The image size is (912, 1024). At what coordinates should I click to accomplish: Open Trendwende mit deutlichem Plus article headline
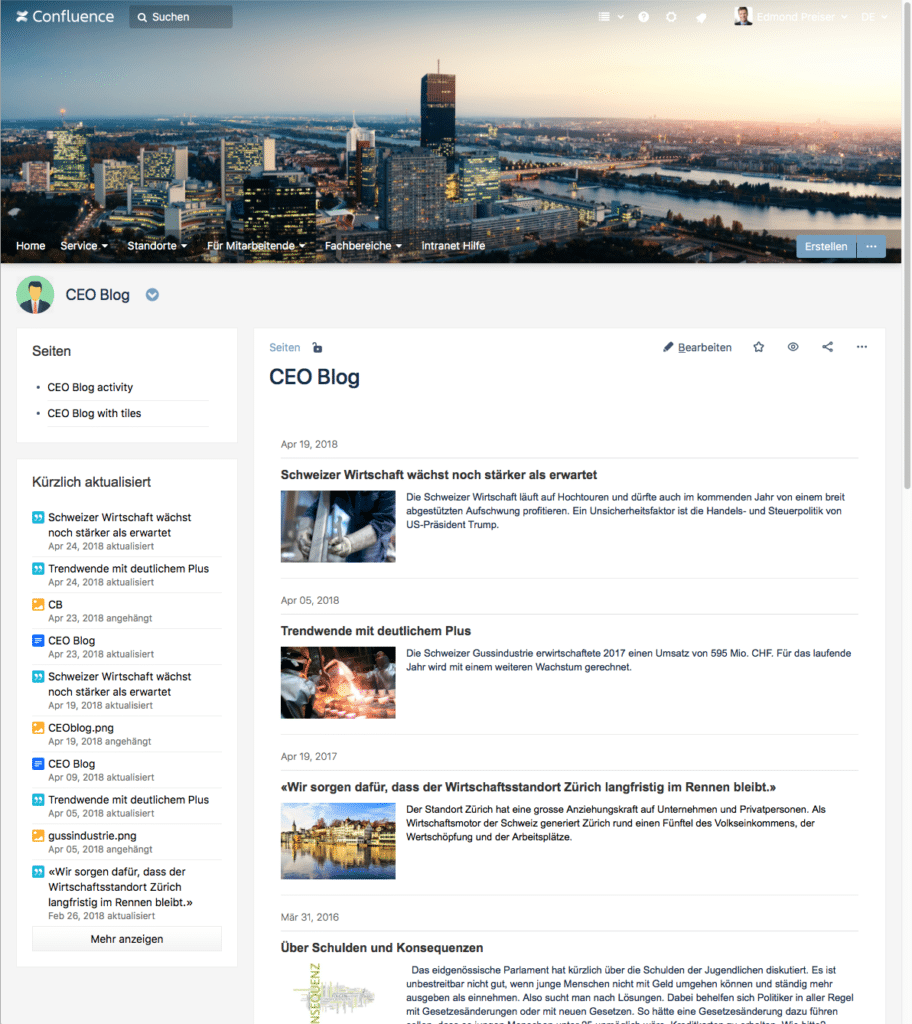click(376, 631)
